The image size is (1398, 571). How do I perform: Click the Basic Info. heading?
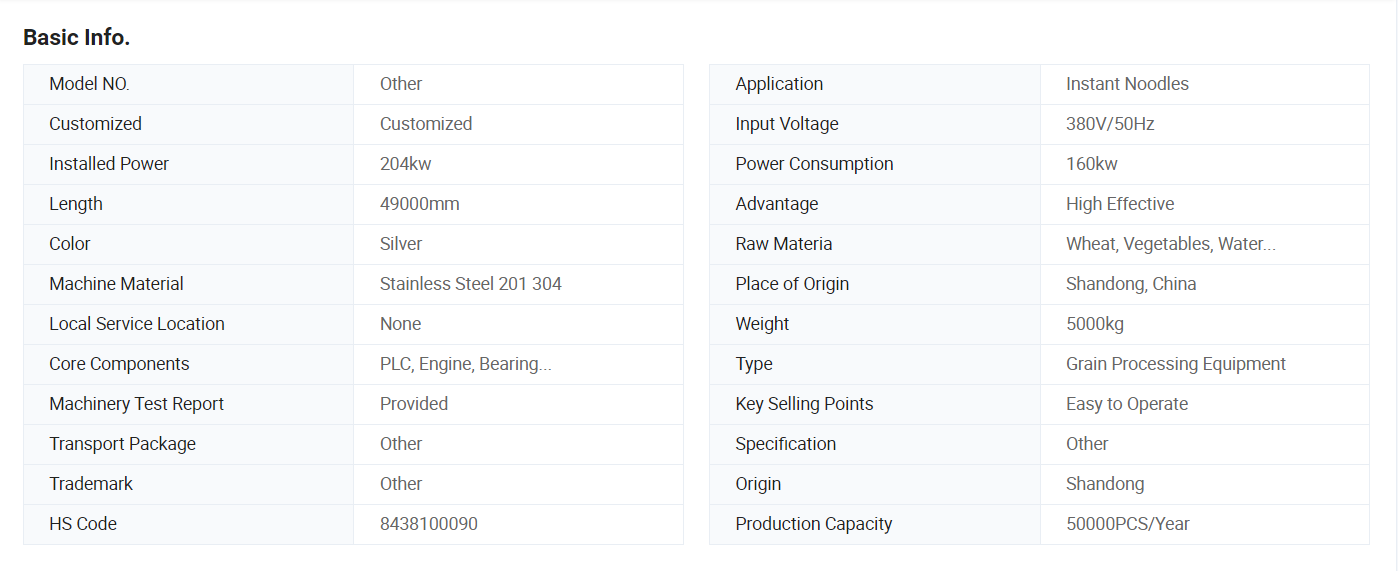(77, 38)
